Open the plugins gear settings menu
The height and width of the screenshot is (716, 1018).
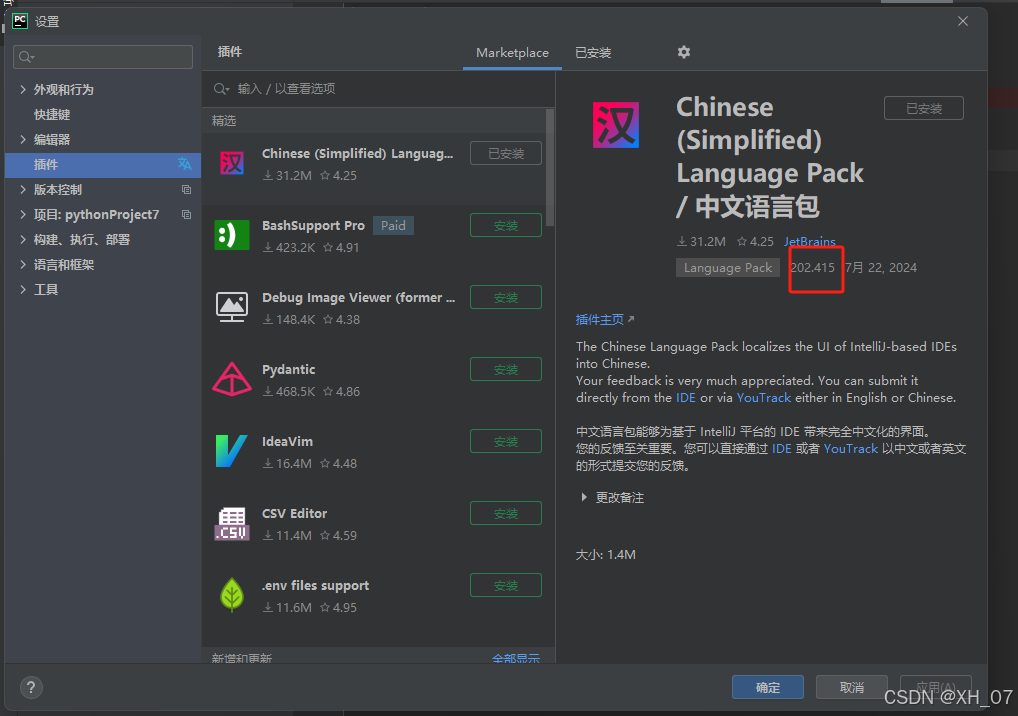pyautogui.click(x=684, y=52)
